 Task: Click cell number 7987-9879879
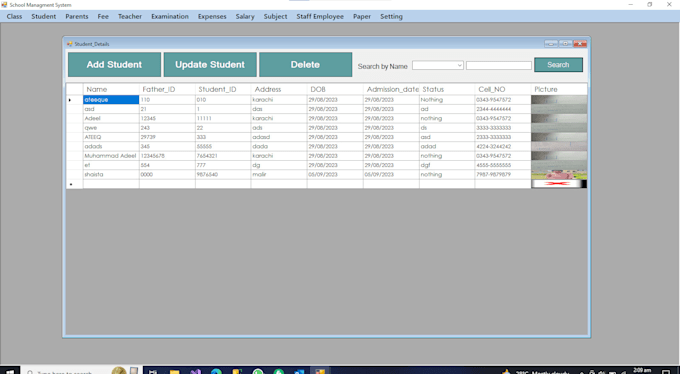click(x=503, y=174)
